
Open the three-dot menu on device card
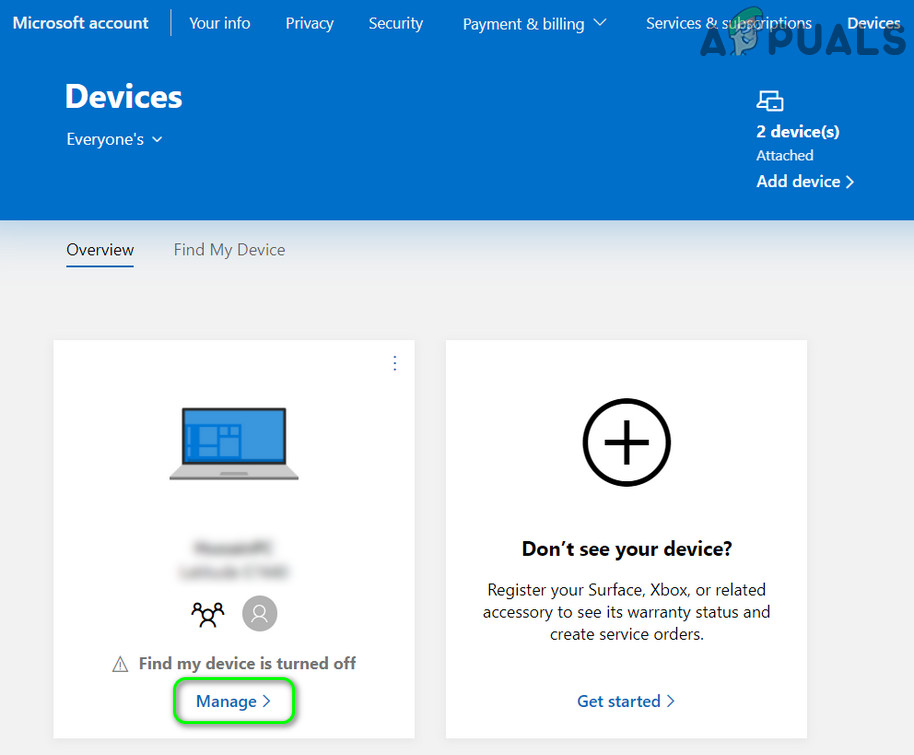tap(395, 363)
